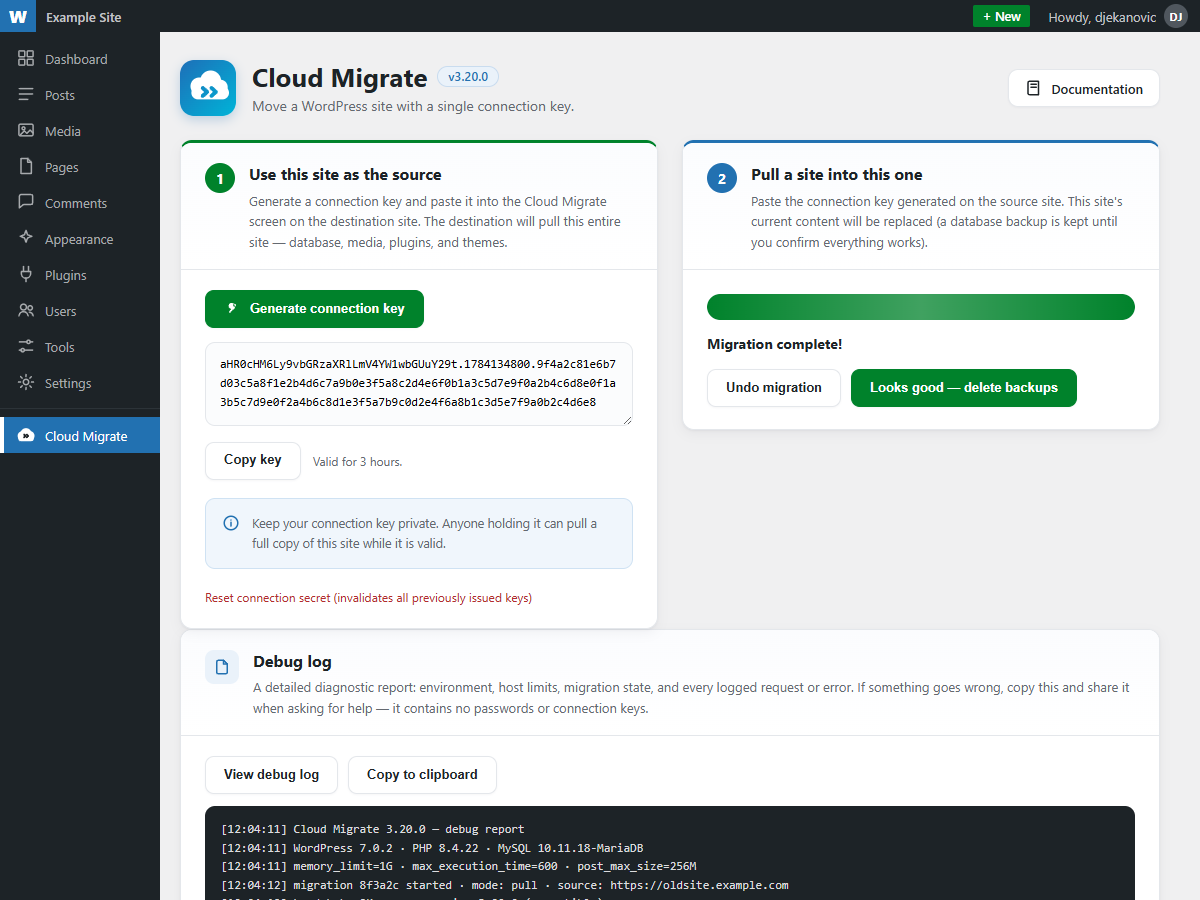Open the Settings menu item
The image size is (1200, 900).
[x=80, y=383]
